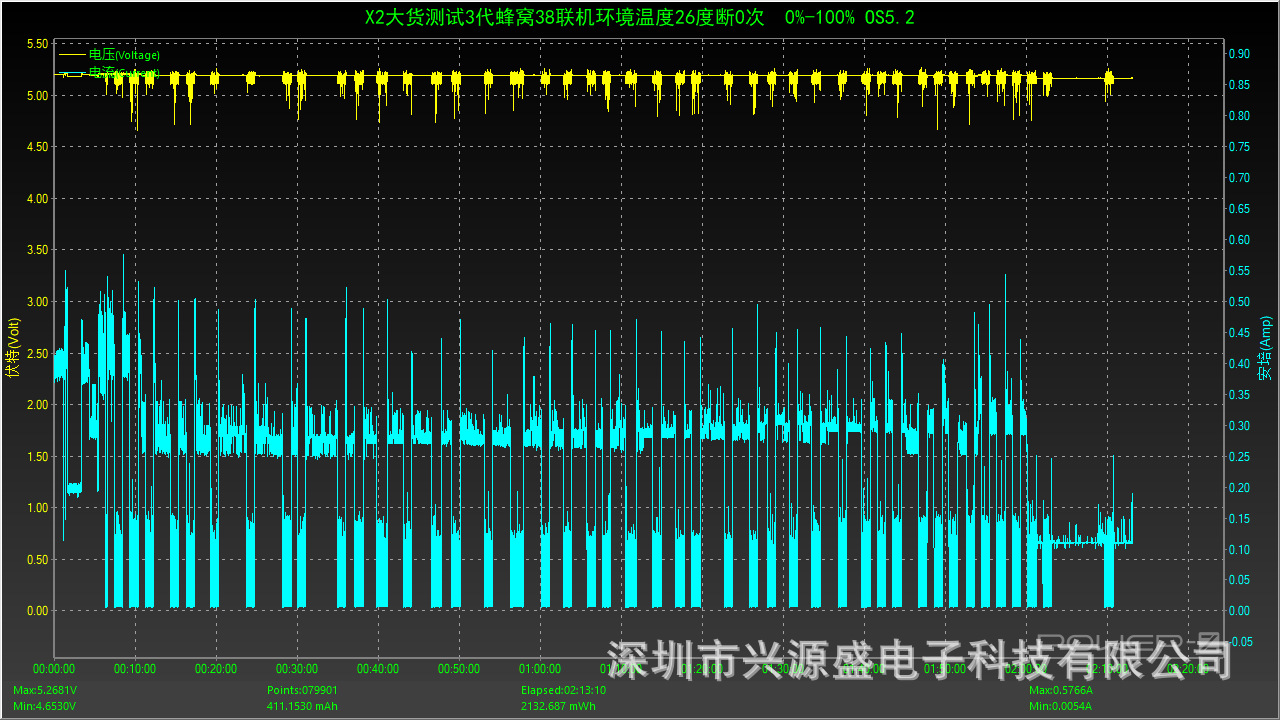
Task: Click the 00:30:00 time axis label
Action: (297, 669)
